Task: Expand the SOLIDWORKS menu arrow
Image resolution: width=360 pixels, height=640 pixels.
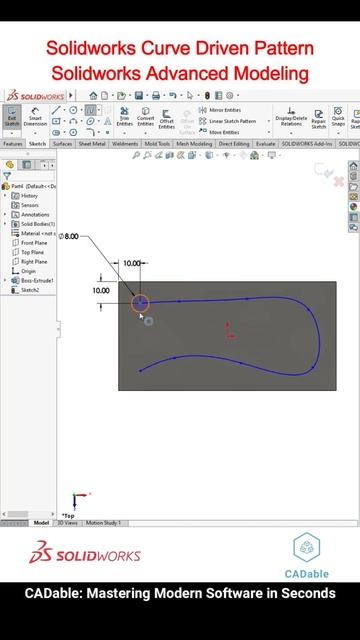Action: click(71, 96)
